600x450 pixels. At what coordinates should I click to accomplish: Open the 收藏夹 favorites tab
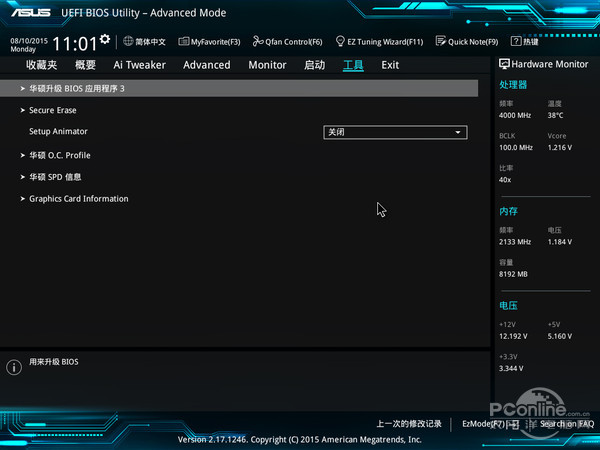point(42,65)
